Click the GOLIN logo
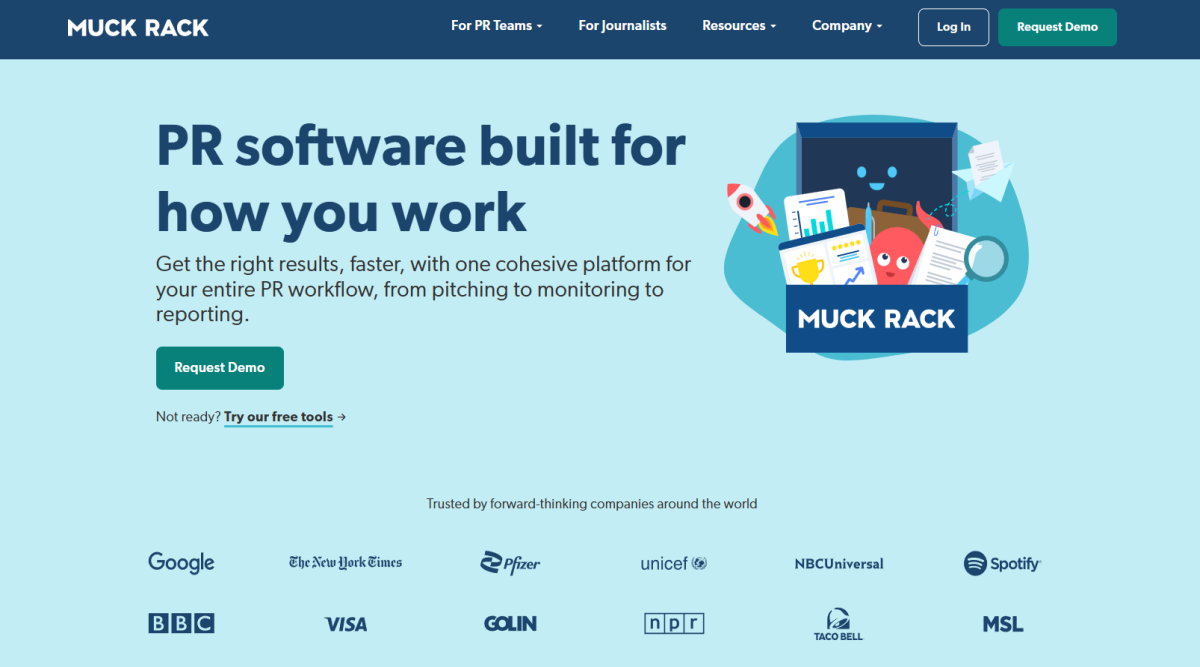Viewport: 1200px width, 667px height. 510,623
